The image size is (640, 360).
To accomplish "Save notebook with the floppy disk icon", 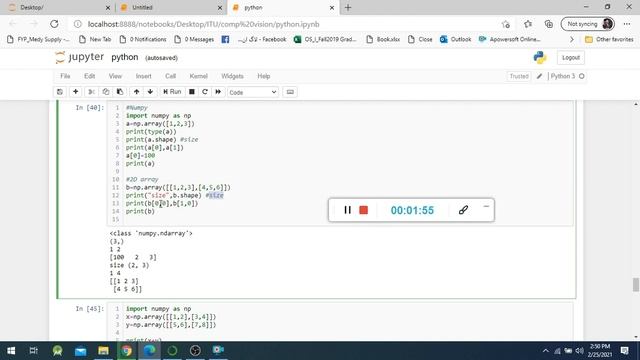I will (60, 92).
